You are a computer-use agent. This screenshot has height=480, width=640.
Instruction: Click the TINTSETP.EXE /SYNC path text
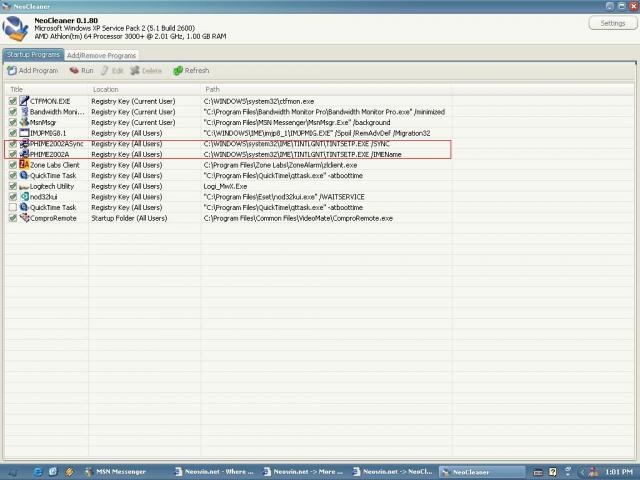coord(296,144)
